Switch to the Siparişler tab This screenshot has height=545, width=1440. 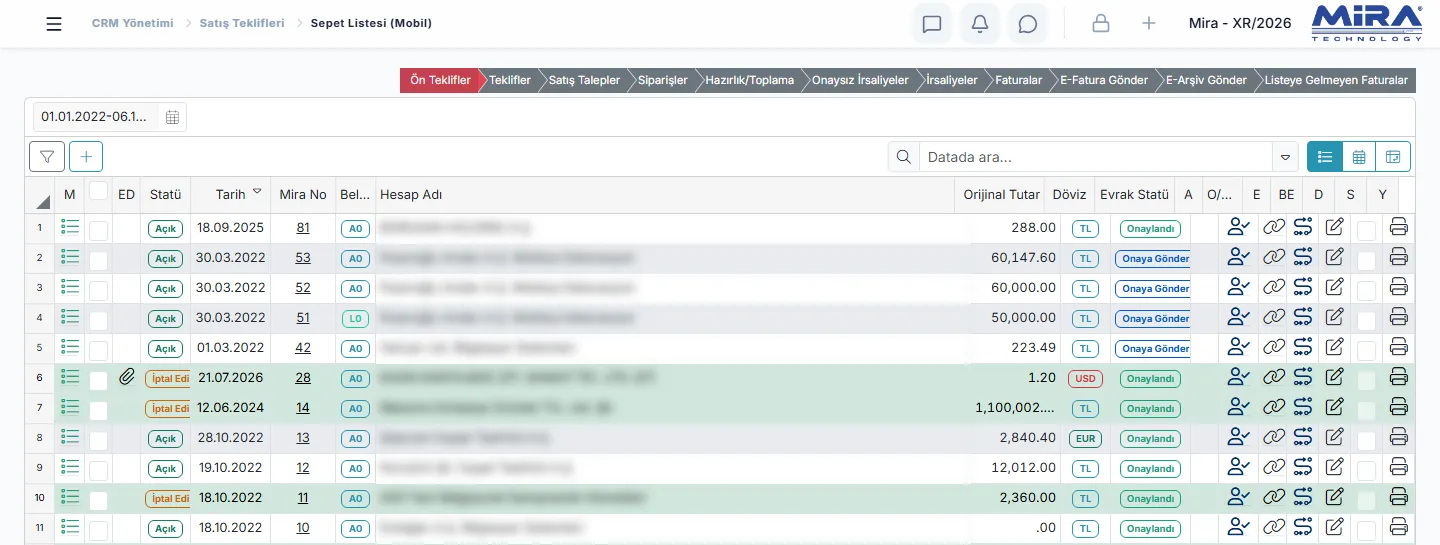pos(662,80)
